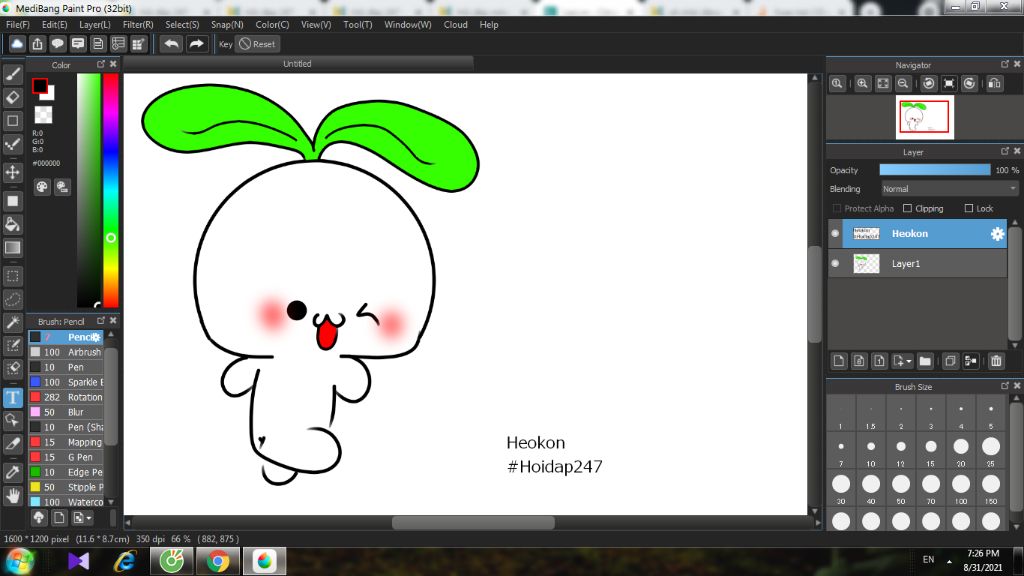Click the Redo arrow in the toolbar
The width and height of the screenshot is (1024, 576).
pyautogui.click(x=196, y=44)
